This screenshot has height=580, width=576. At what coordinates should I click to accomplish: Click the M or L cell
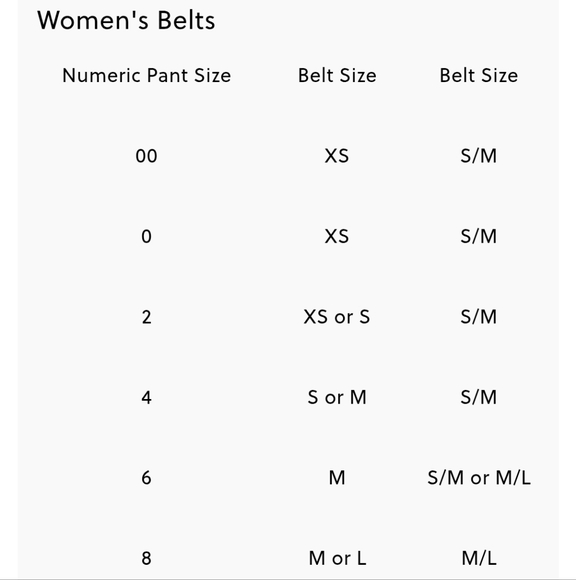coord(337,558)
